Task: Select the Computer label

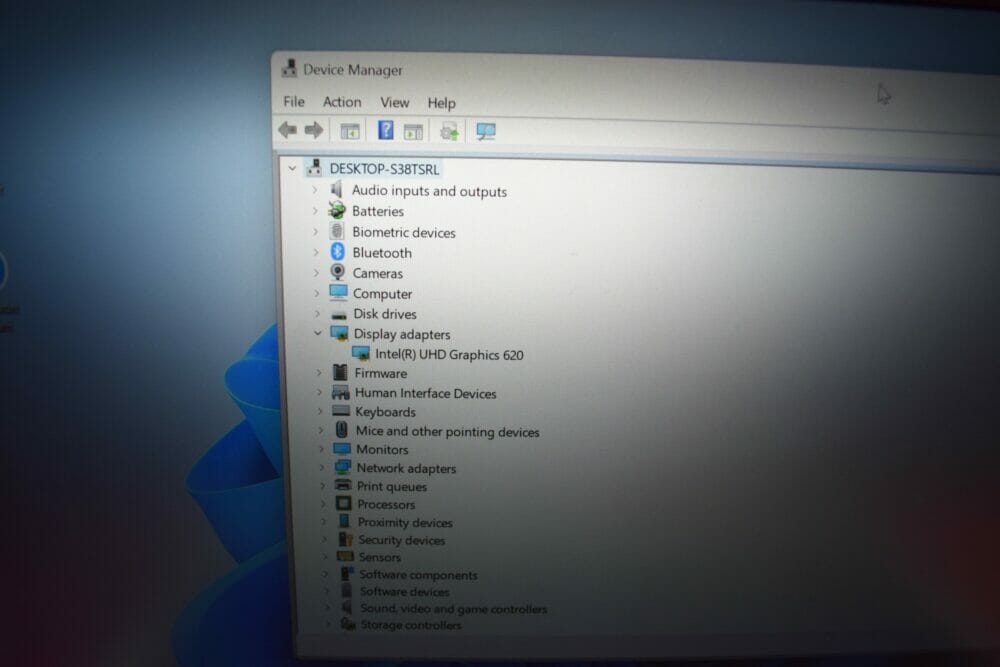Action: (x=383, y=294)
